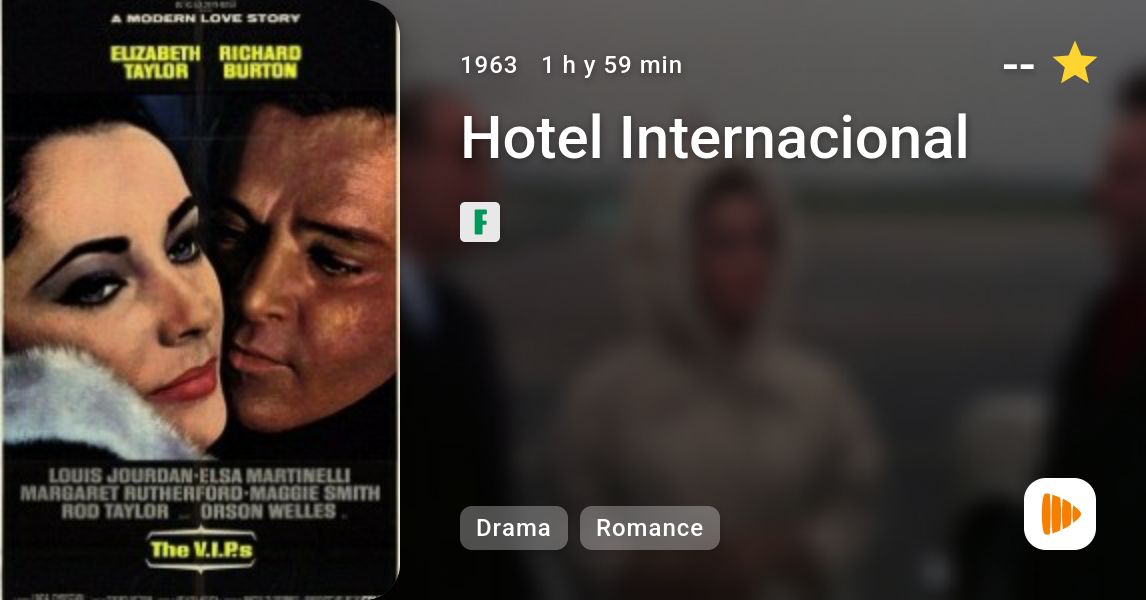
Task: Select the Romance genre tag
Action: tap(650, 528)
